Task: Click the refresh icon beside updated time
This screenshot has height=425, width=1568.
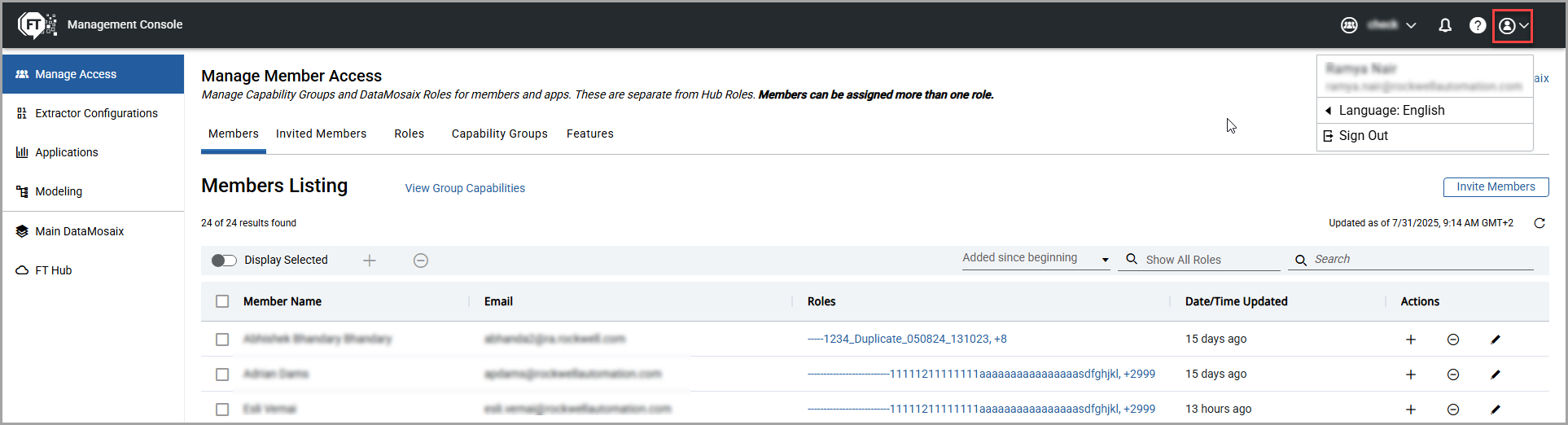Action: [1540, 223]
